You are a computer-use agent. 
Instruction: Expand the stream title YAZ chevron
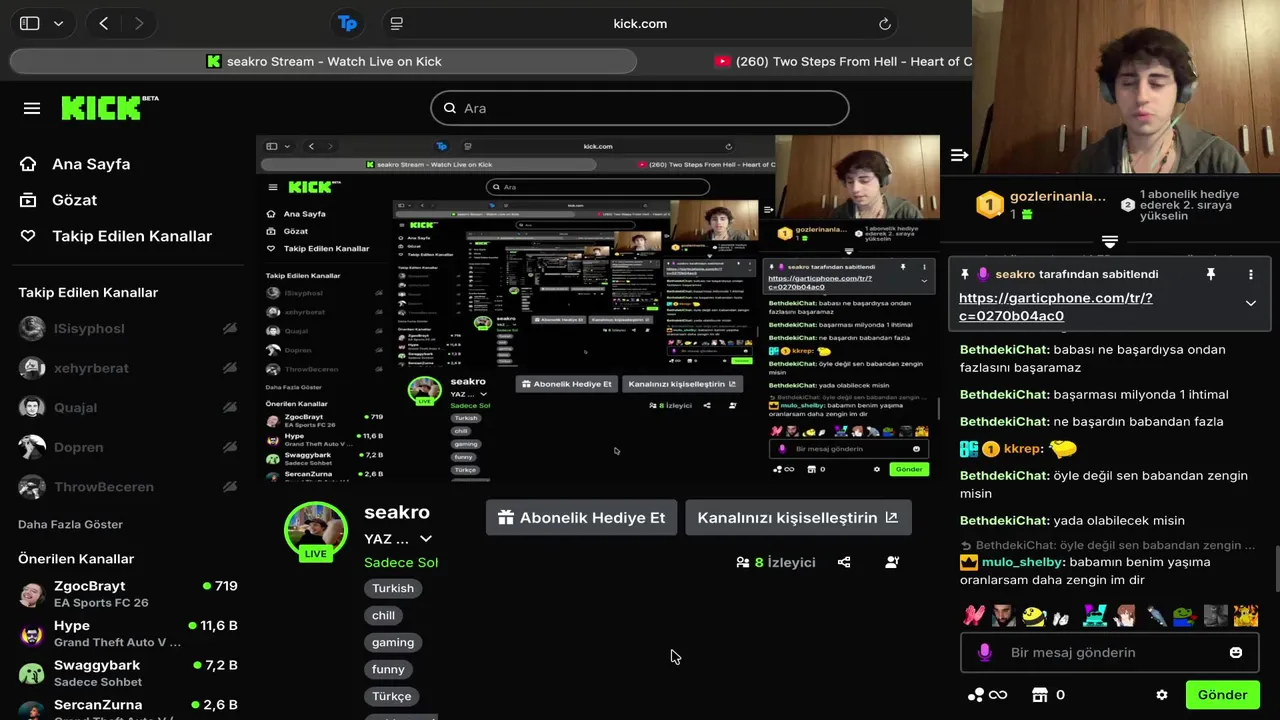[x=425, y=539]
